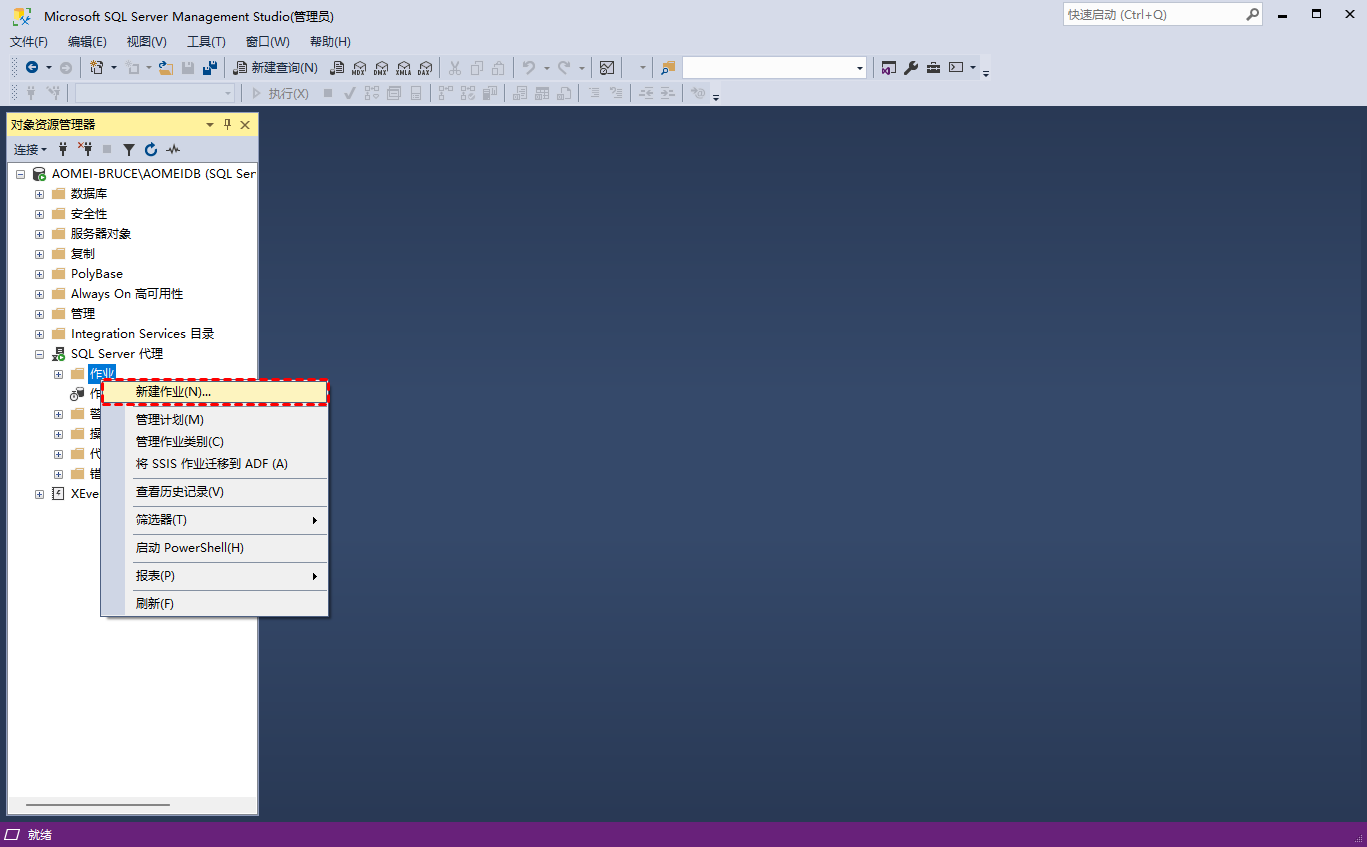The width and height of the screenshot is (1367, 847).
Task: Open the Activity Monitor pulse icon
Action: click(x=173, y=150)
